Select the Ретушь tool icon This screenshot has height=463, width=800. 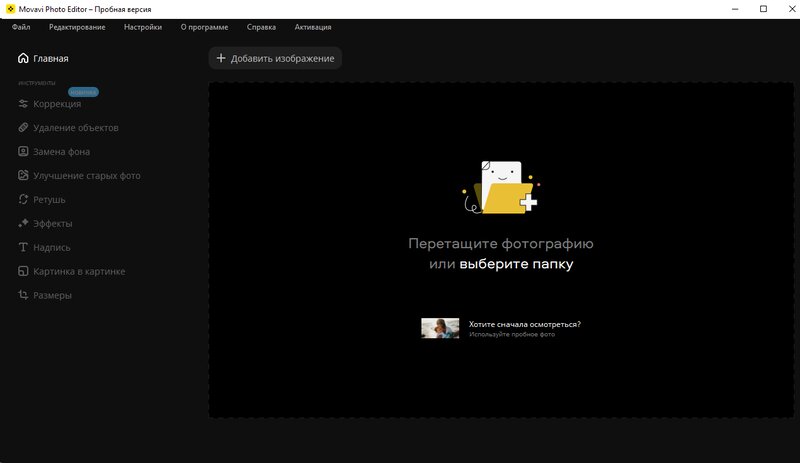(x=23, y=200)
